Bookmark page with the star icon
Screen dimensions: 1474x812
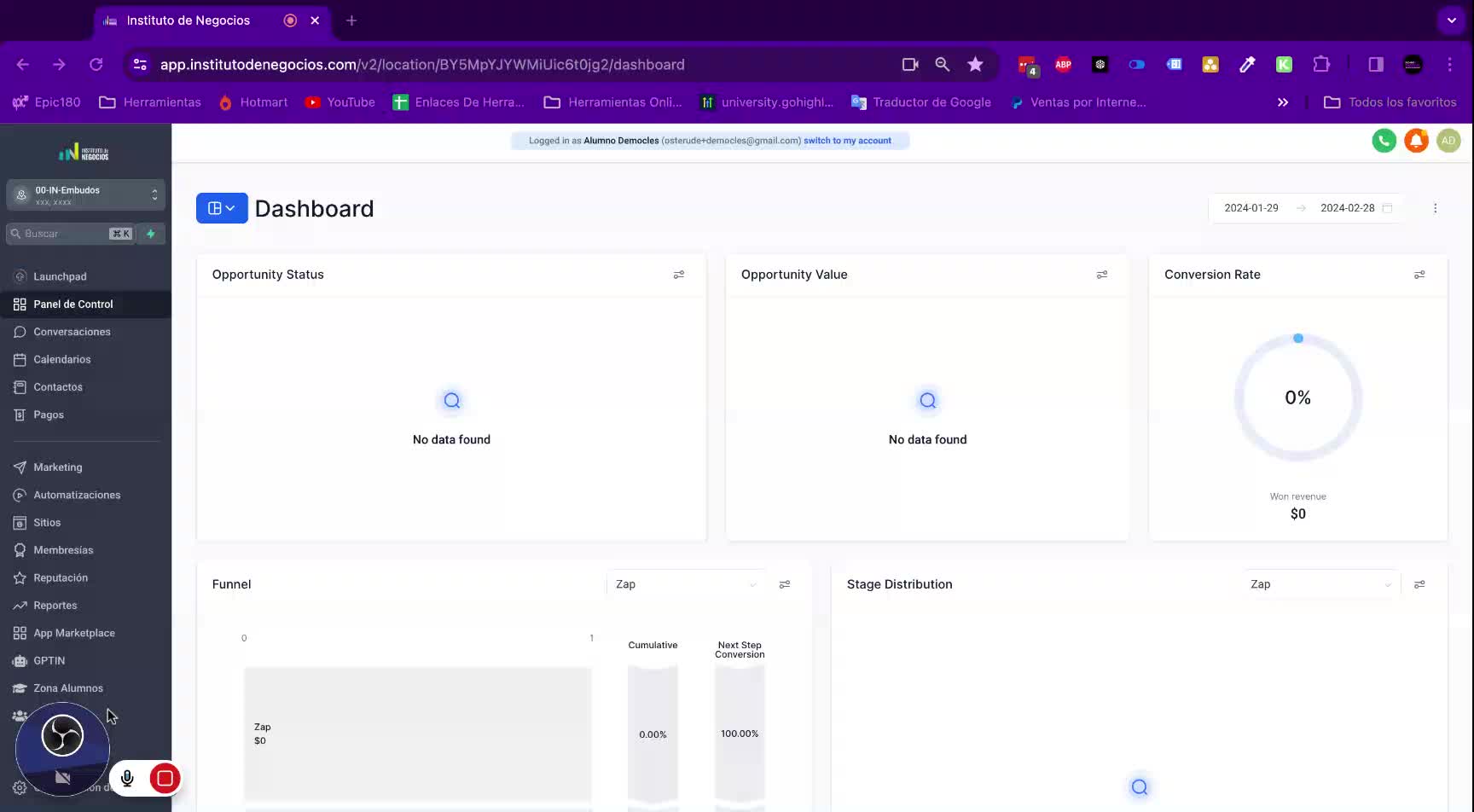click(975, 64)
